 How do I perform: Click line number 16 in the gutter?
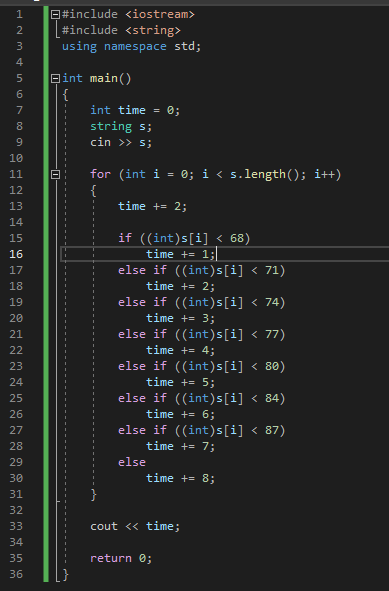pyautogui.click(x=16, y=254)
